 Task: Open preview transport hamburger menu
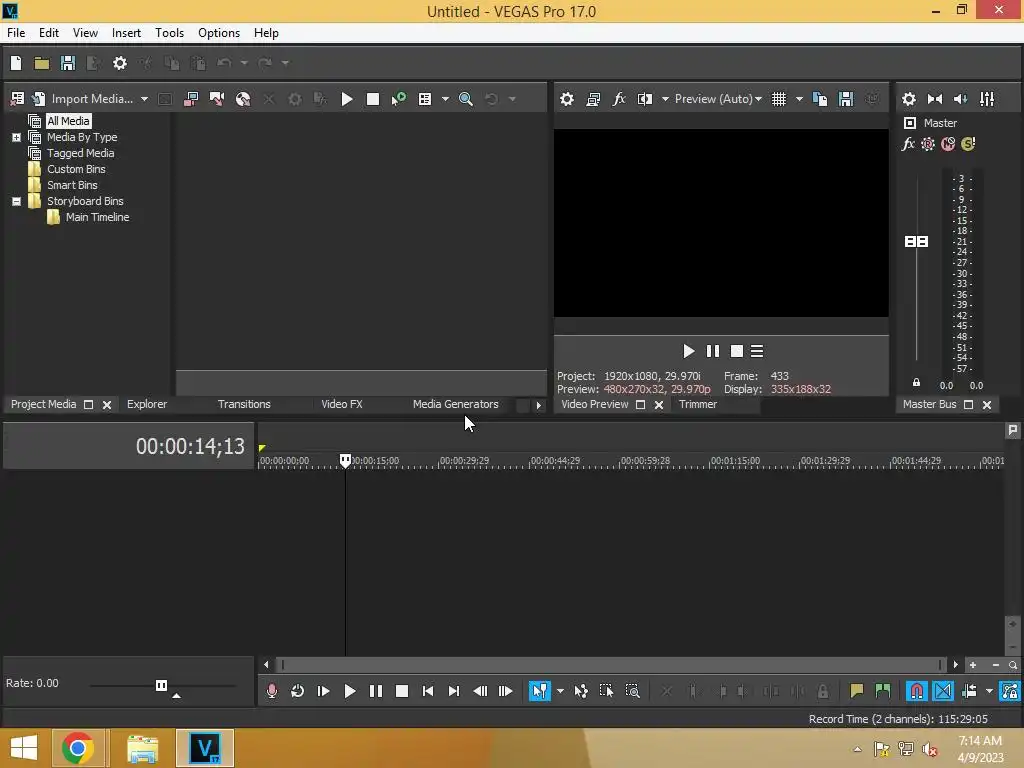pyautogui.click(x=757, y=351)
